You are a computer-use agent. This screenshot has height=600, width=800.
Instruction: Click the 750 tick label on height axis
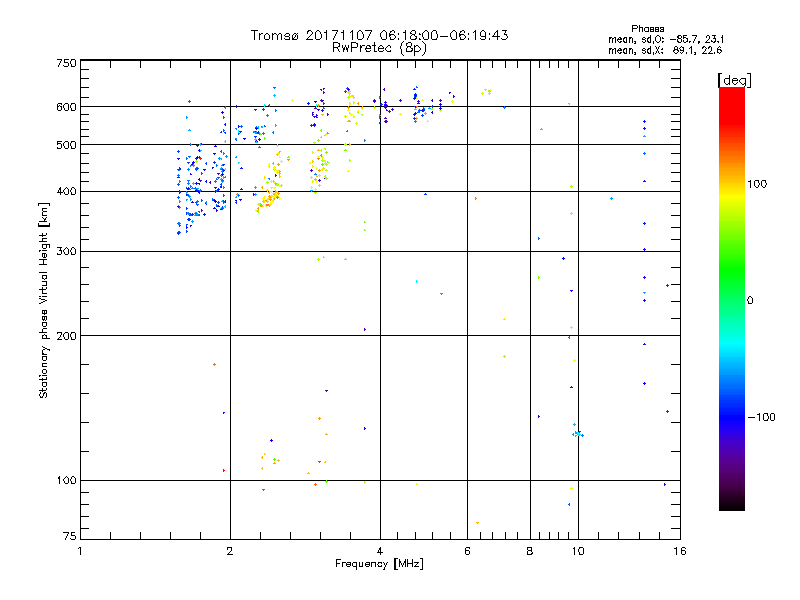pos(65,63)
